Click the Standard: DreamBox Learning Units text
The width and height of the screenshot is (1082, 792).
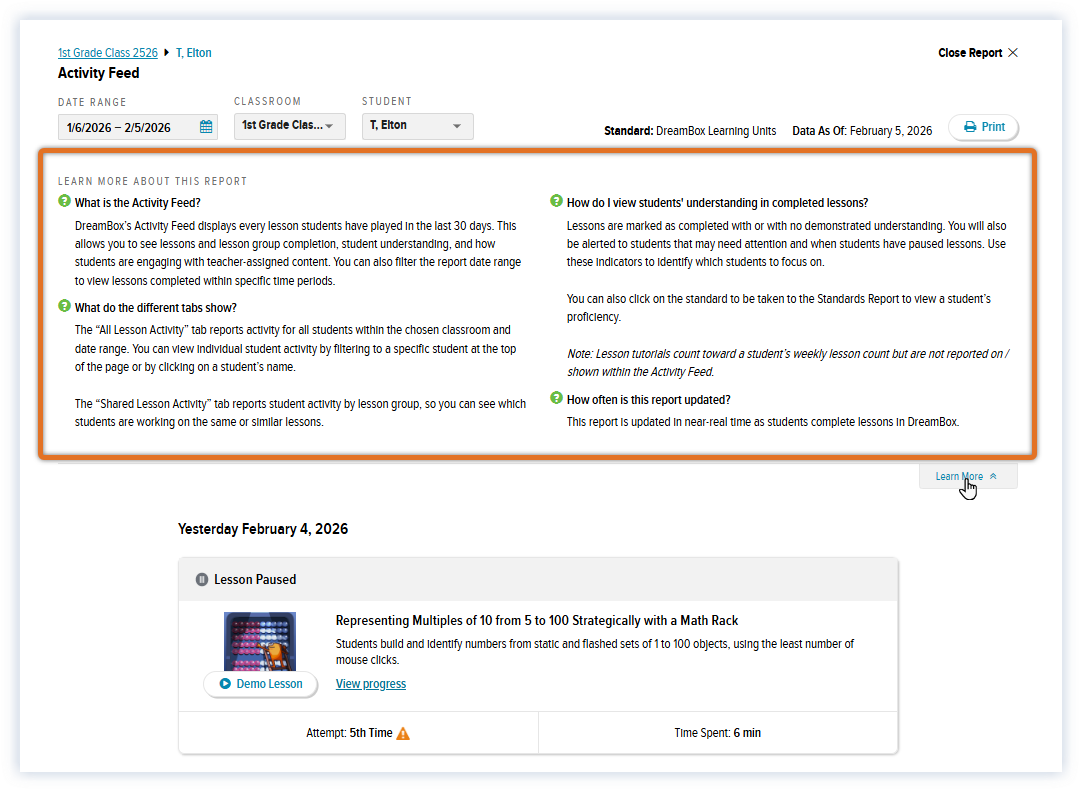click(x=690, y=130)
